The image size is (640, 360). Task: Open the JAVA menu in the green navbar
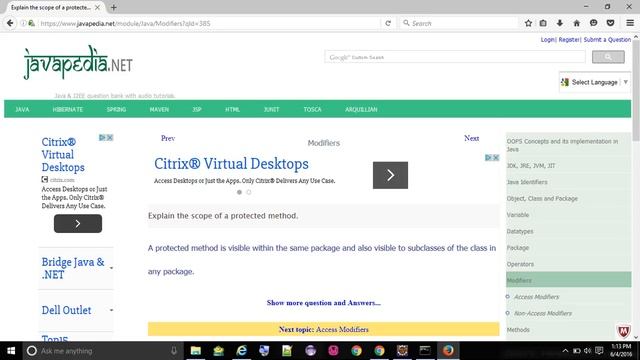point(22,109)
